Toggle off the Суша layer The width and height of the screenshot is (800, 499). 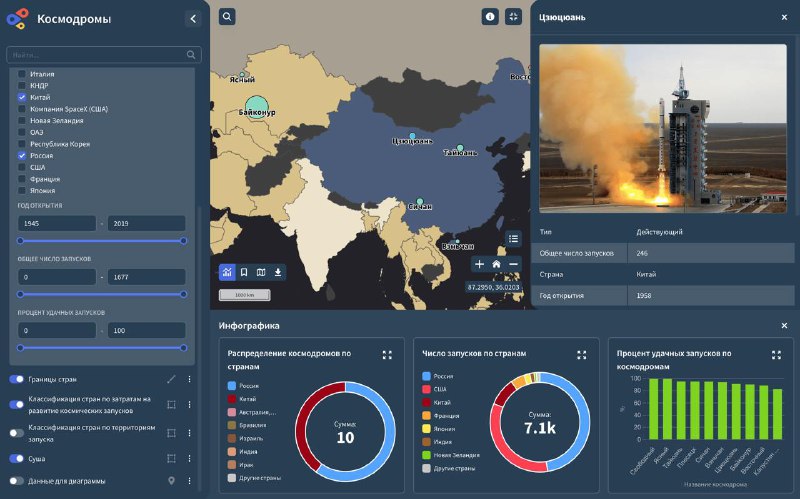click(16, 458)
